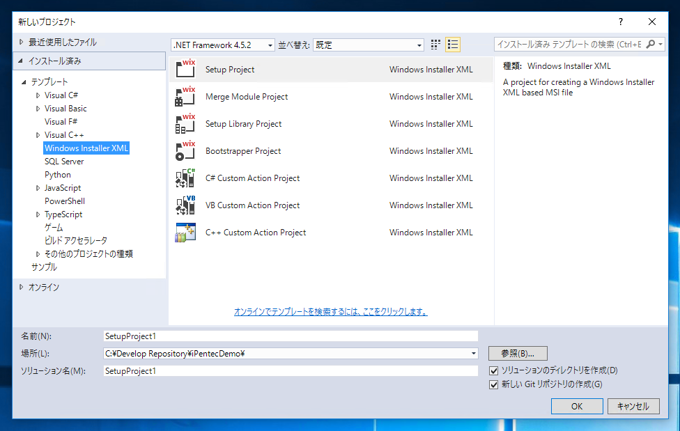Select the C# Custom Action Project icon
The width and height of the screenshot is (680, 431).
click(185, 178)
